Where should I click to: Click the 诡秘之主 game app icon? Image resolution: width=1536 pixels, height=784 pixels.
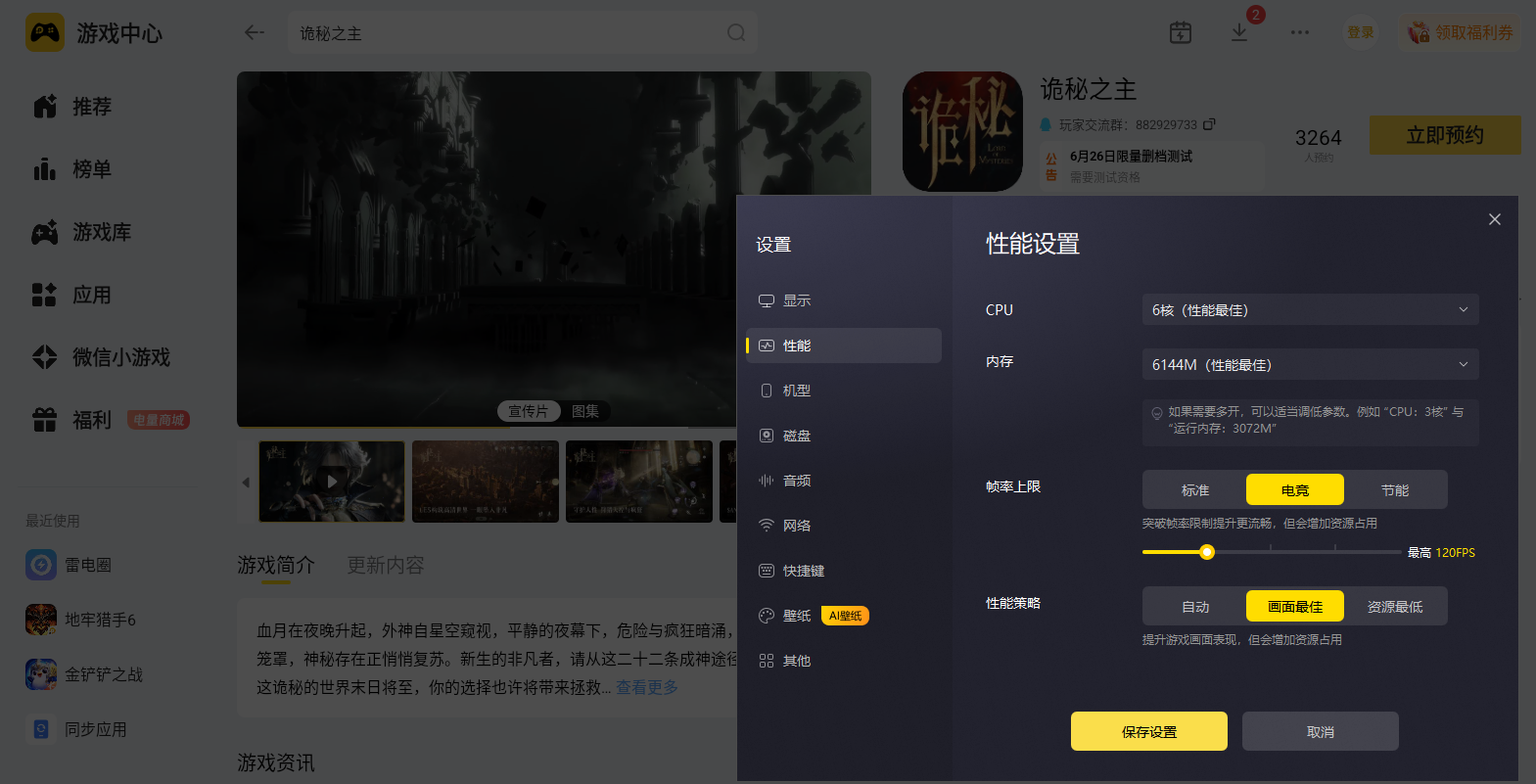[962, 131]
